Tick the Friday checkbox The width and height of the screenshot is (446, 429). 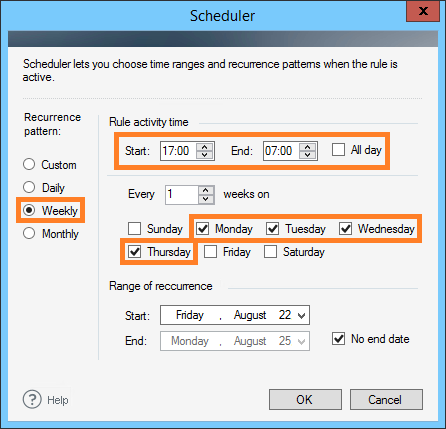(211, 252)
